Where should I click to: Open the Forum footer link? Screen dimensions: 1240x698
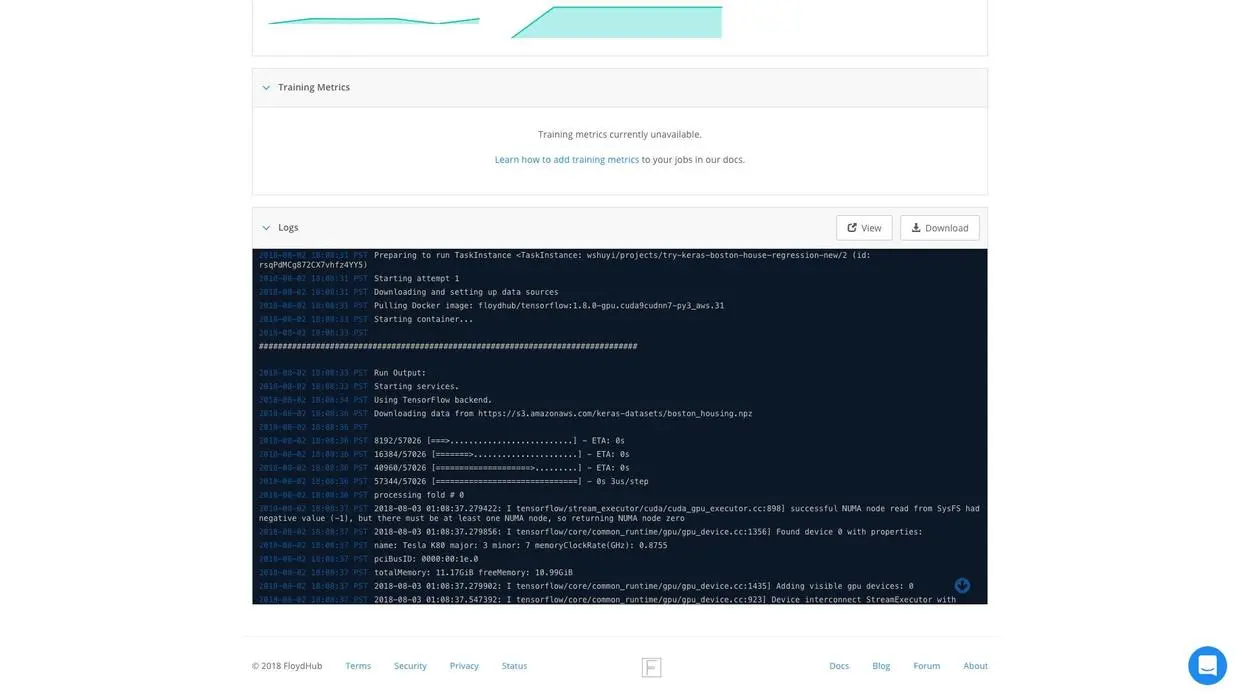click(x=927, y=666)
